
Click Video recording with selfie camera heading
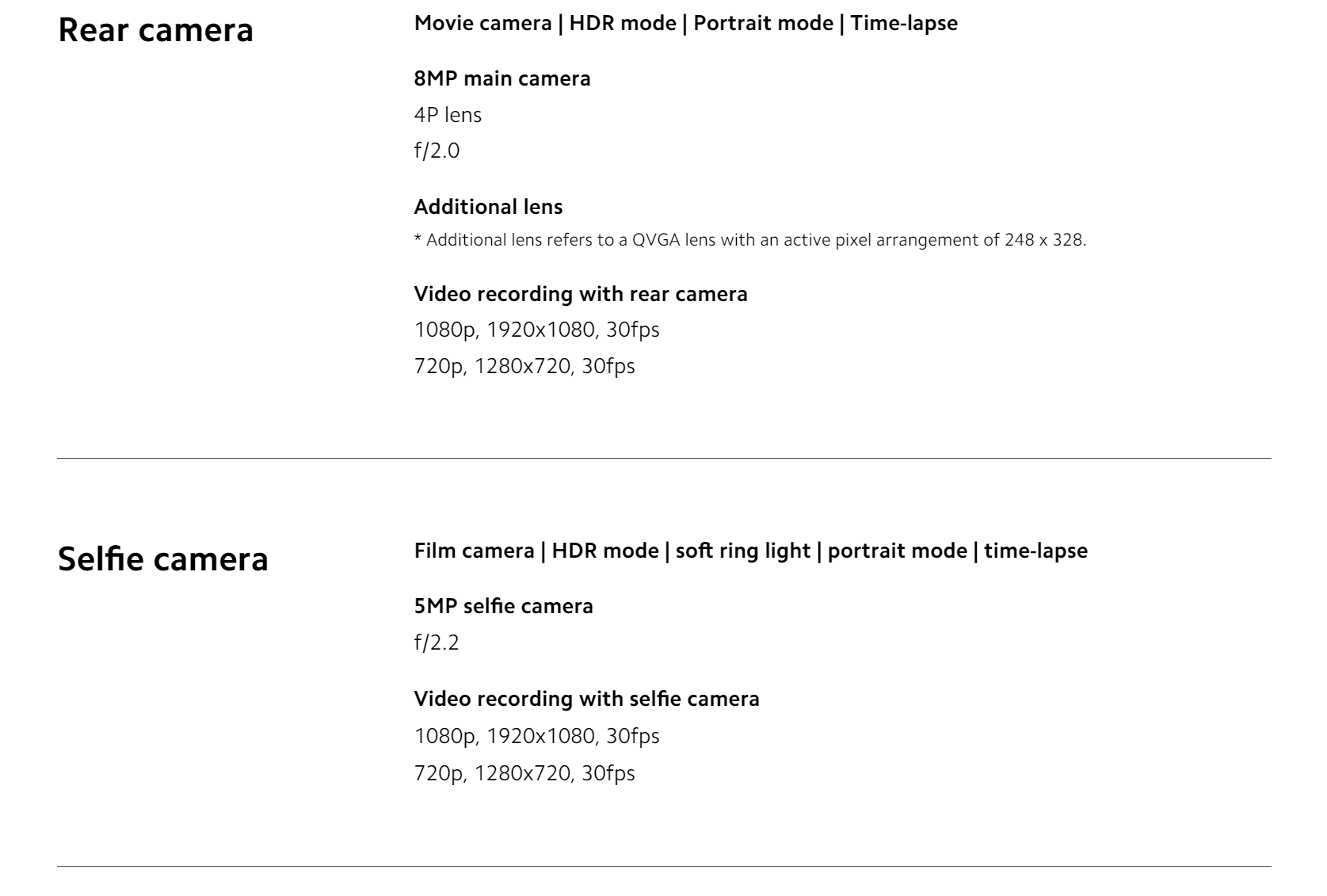[x=587, y=699]
